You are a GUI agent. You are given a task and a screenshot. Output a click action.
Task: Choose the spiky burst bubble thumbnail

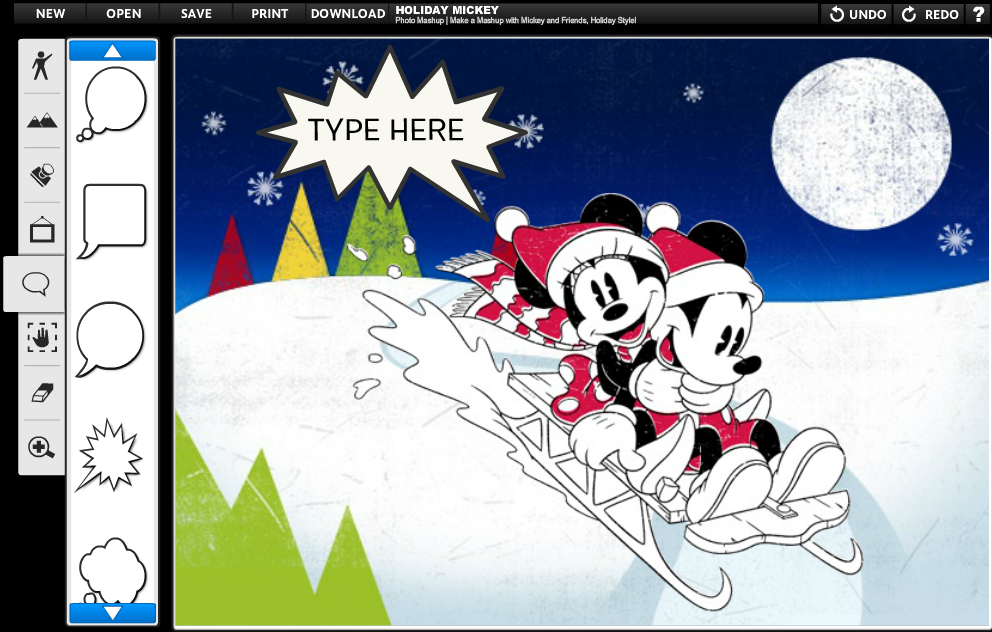point(109,455)
